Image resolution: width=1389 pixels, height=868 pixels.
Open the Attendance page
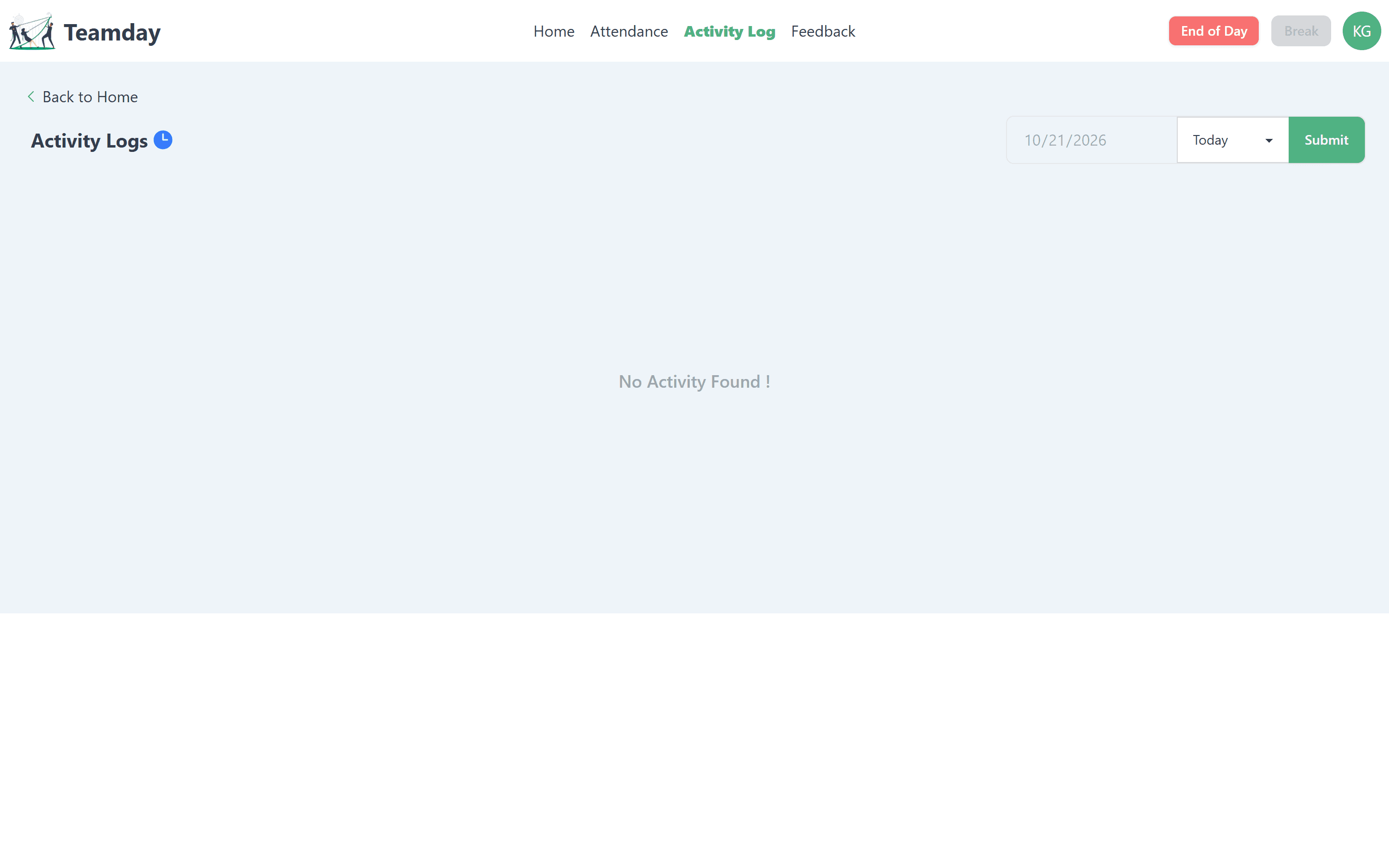pos(628,31)
